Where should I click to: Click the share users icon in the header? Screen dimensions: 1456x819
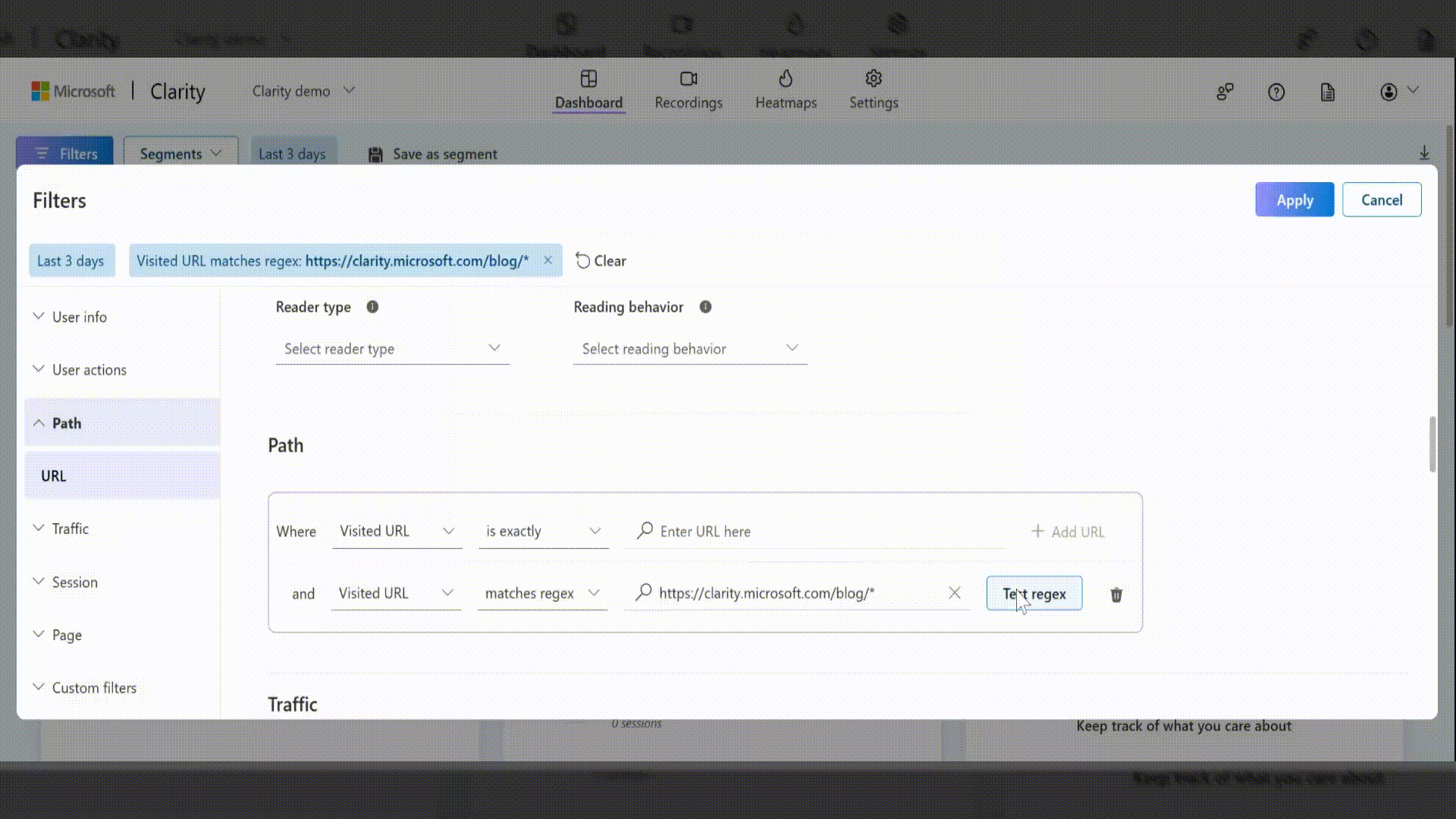point(1225,93)
